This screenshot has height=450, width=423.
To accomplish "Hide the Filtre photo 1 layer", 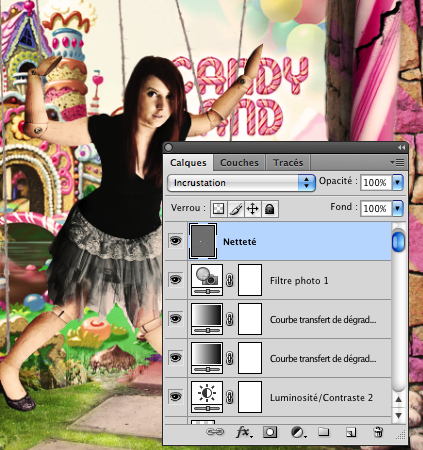I will click(x=176, y=280).
